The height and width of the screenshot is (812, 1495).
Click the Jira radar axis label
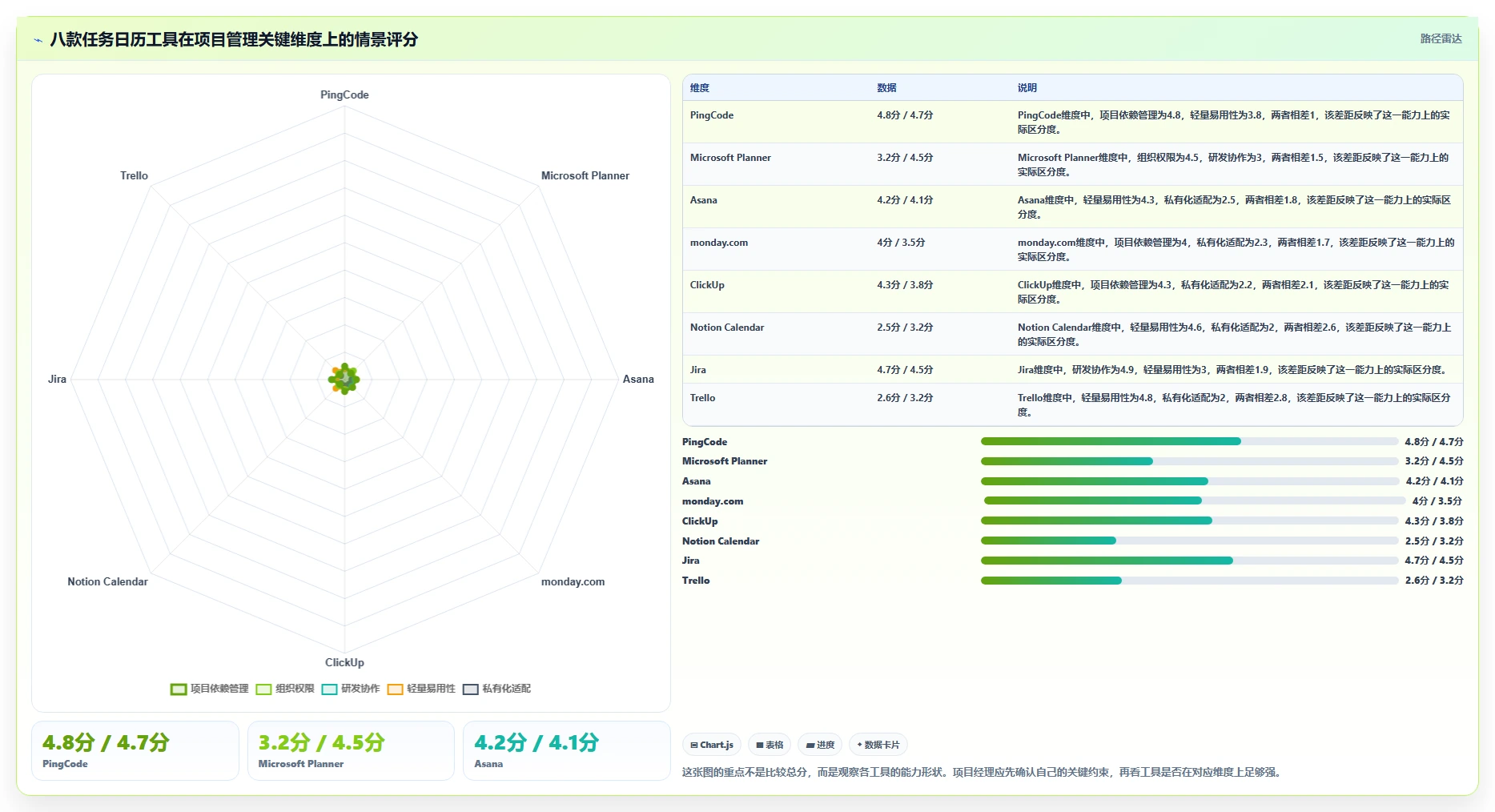tap(57, 379)
